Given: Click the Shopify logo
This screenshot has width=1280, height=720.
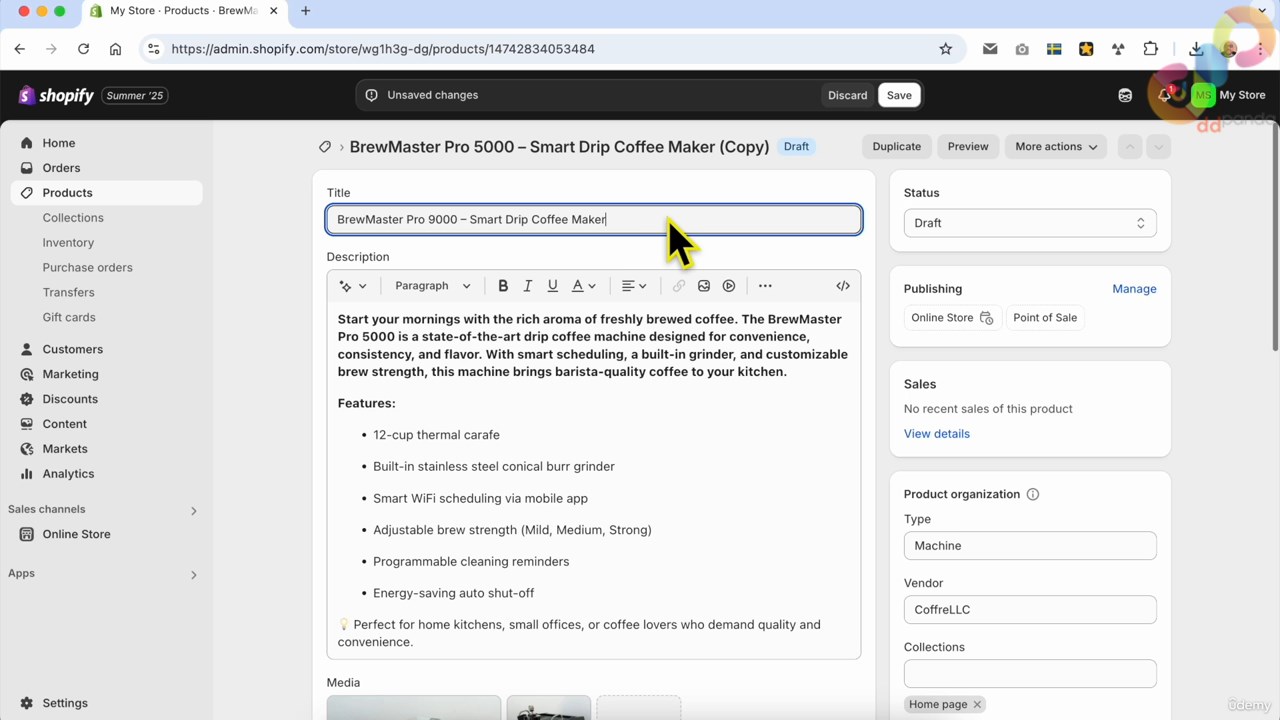Looking at the screenshot, I should [56, 96].
